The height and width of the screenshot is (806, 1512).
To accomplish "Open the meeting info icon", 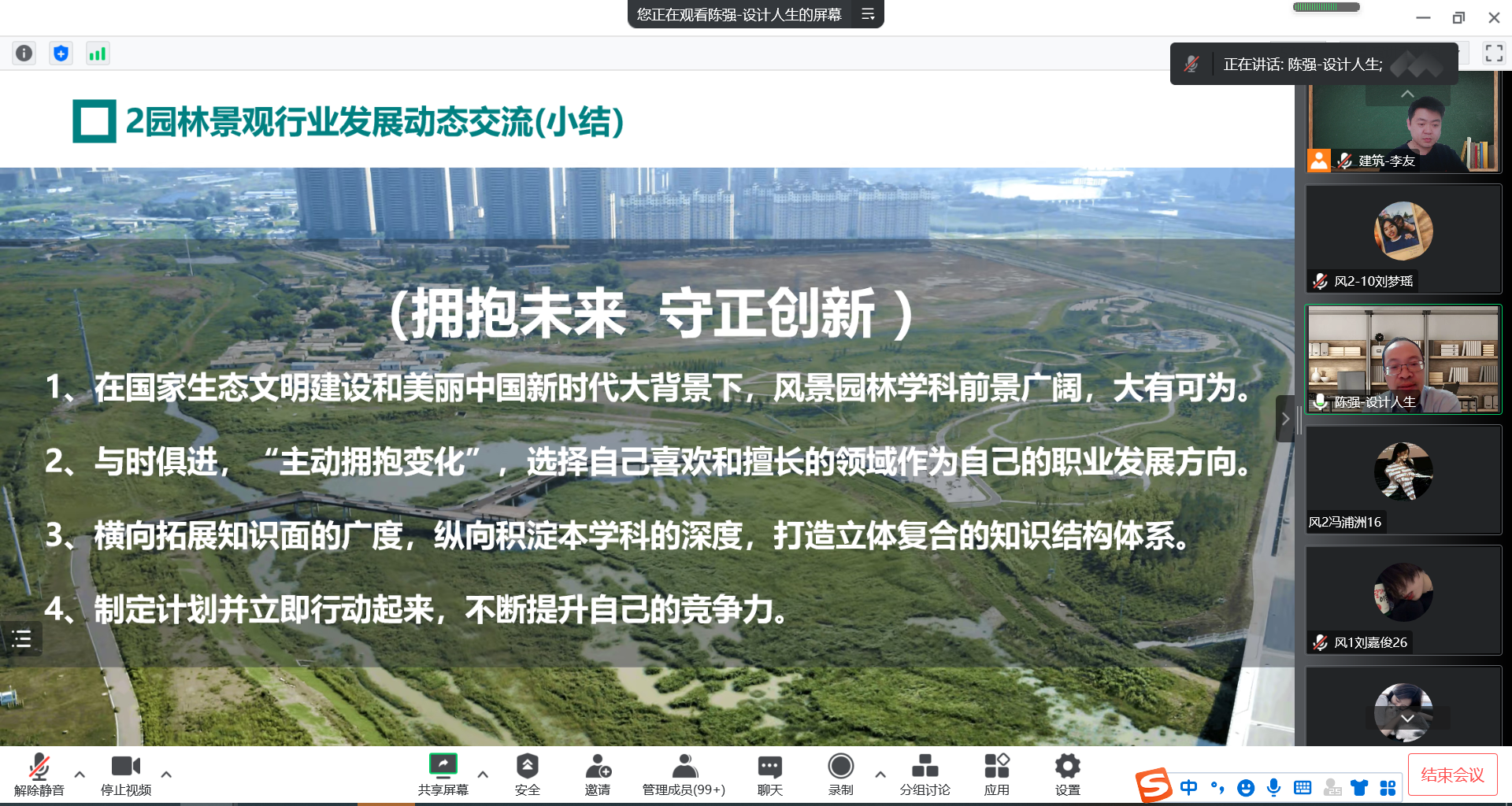I will [x=24, y=54].
